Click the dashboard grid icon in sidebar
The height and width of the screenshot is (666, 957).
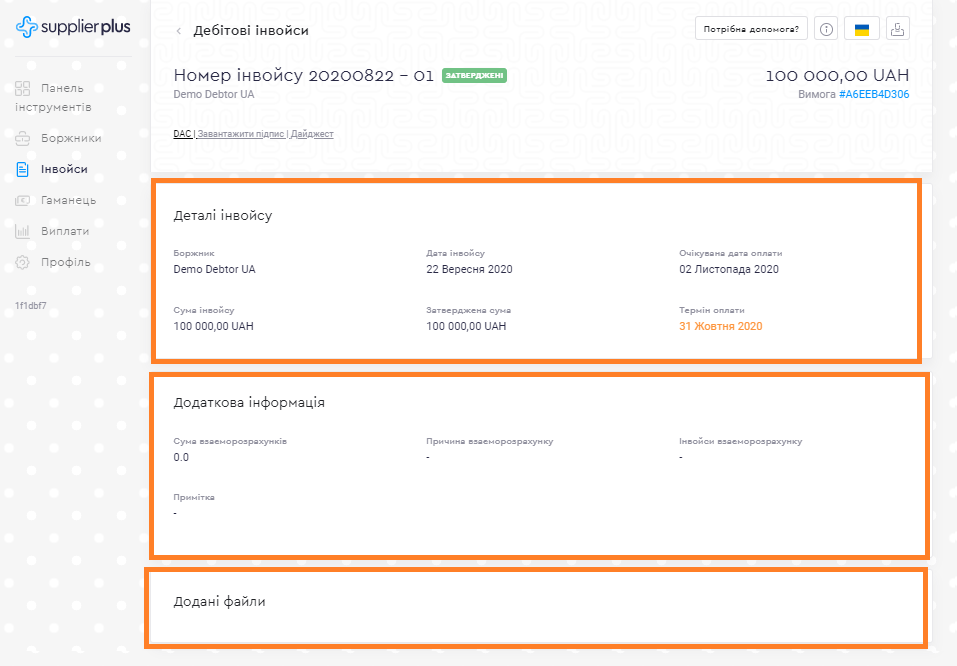(x=23, y=88)
